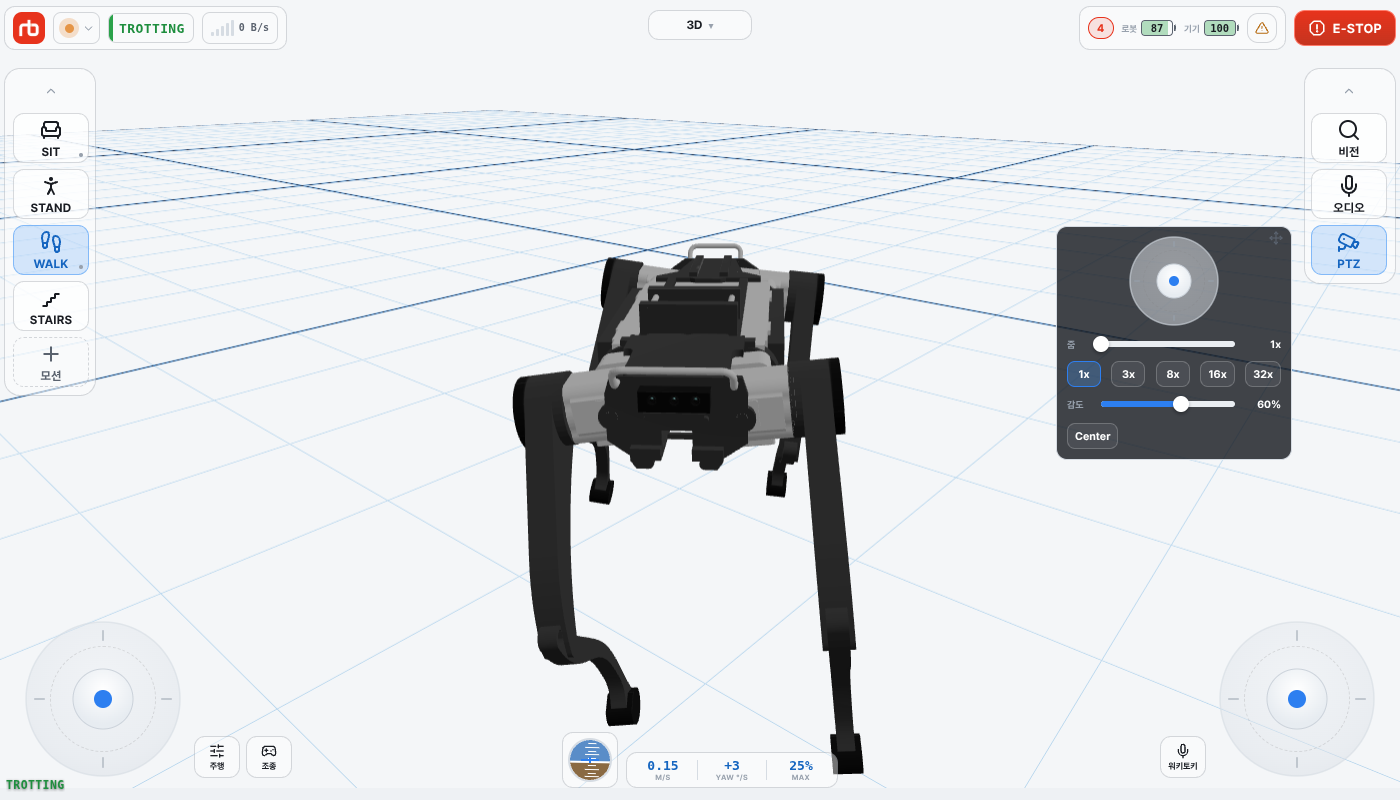Open the 오디오 audio tool
Viewport: 1400px width, 800px height.
click(x=1349, y=194)
